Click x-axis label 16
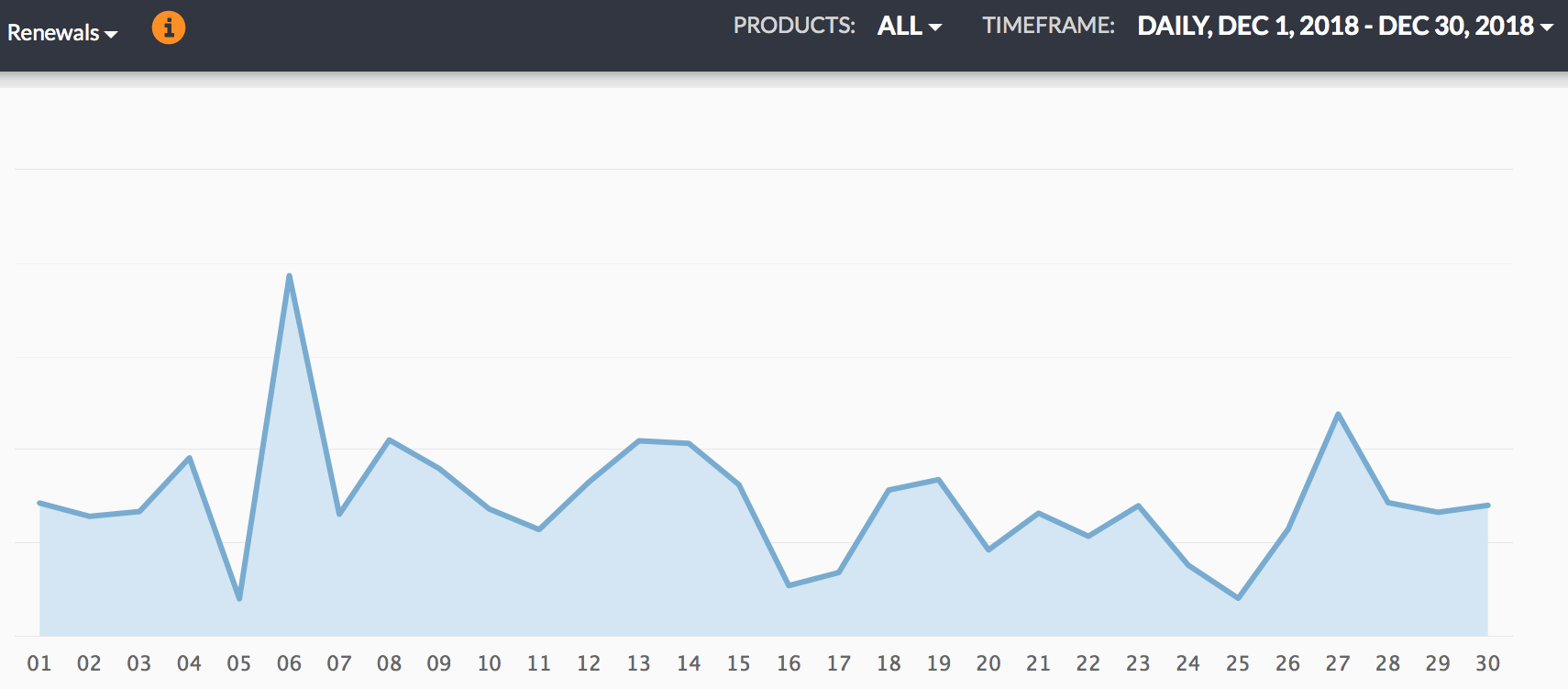Screen dimensions: 1568x689 coord(789,663)
